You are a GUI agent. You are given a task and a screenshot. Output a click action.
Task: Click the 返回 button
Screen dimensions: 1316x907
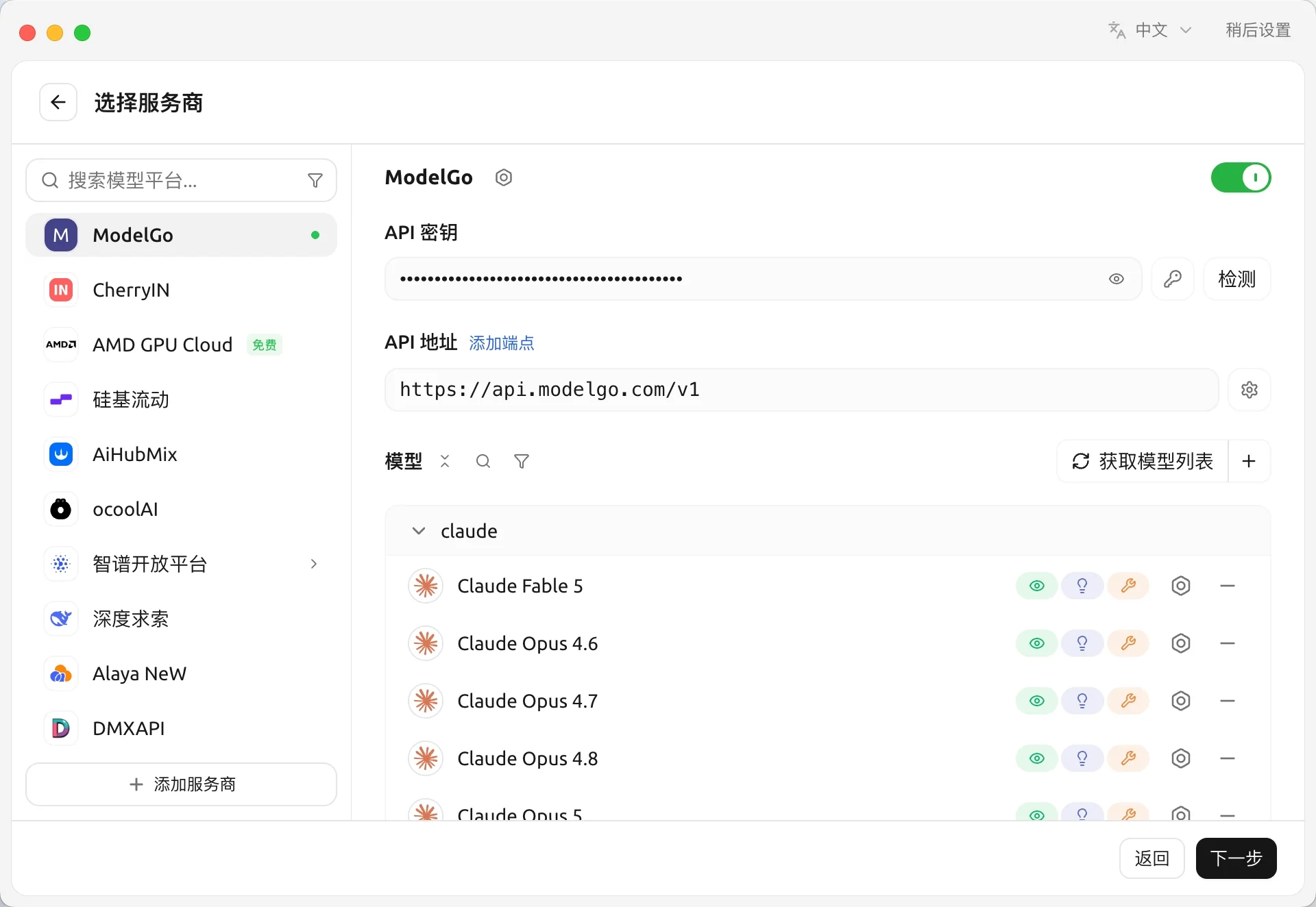click(x=1151, y=858)
